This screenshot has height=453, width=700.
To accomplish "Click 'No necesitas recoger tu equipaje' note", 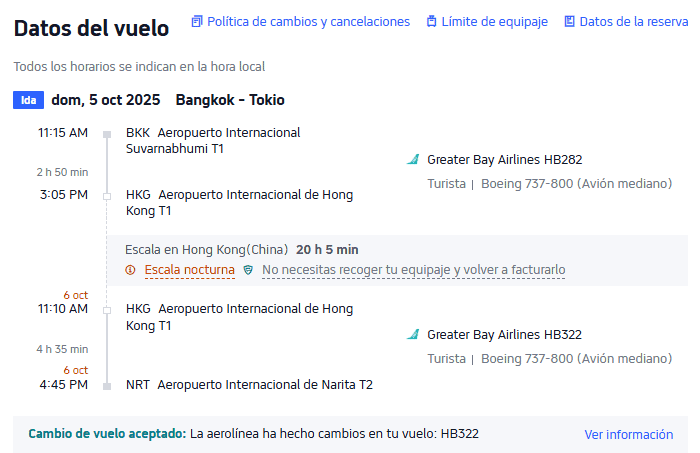I will click(x=413, y=270).
